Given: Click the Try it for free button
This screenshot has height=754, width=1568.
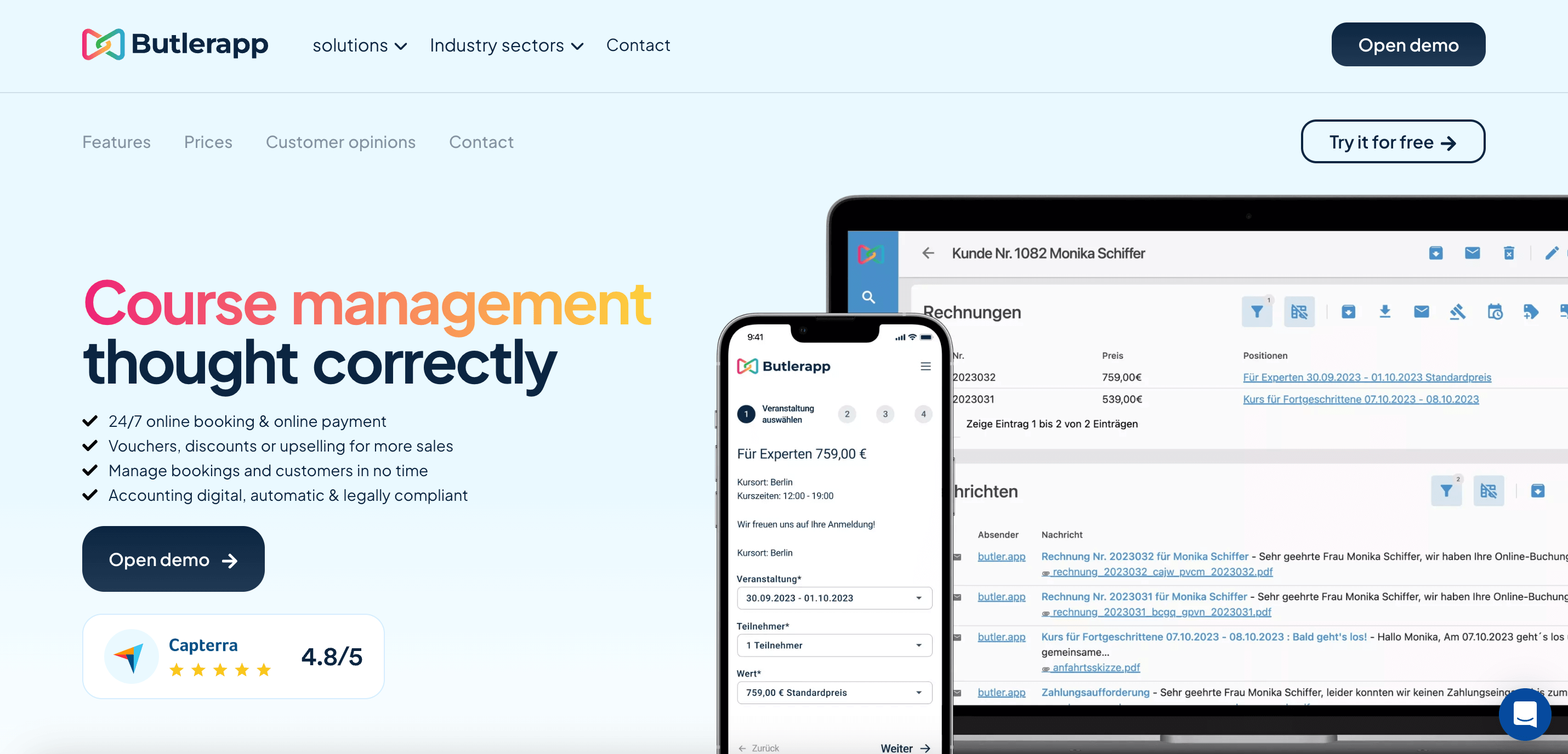Looking at the screenshot, I should pos(1392,142).
